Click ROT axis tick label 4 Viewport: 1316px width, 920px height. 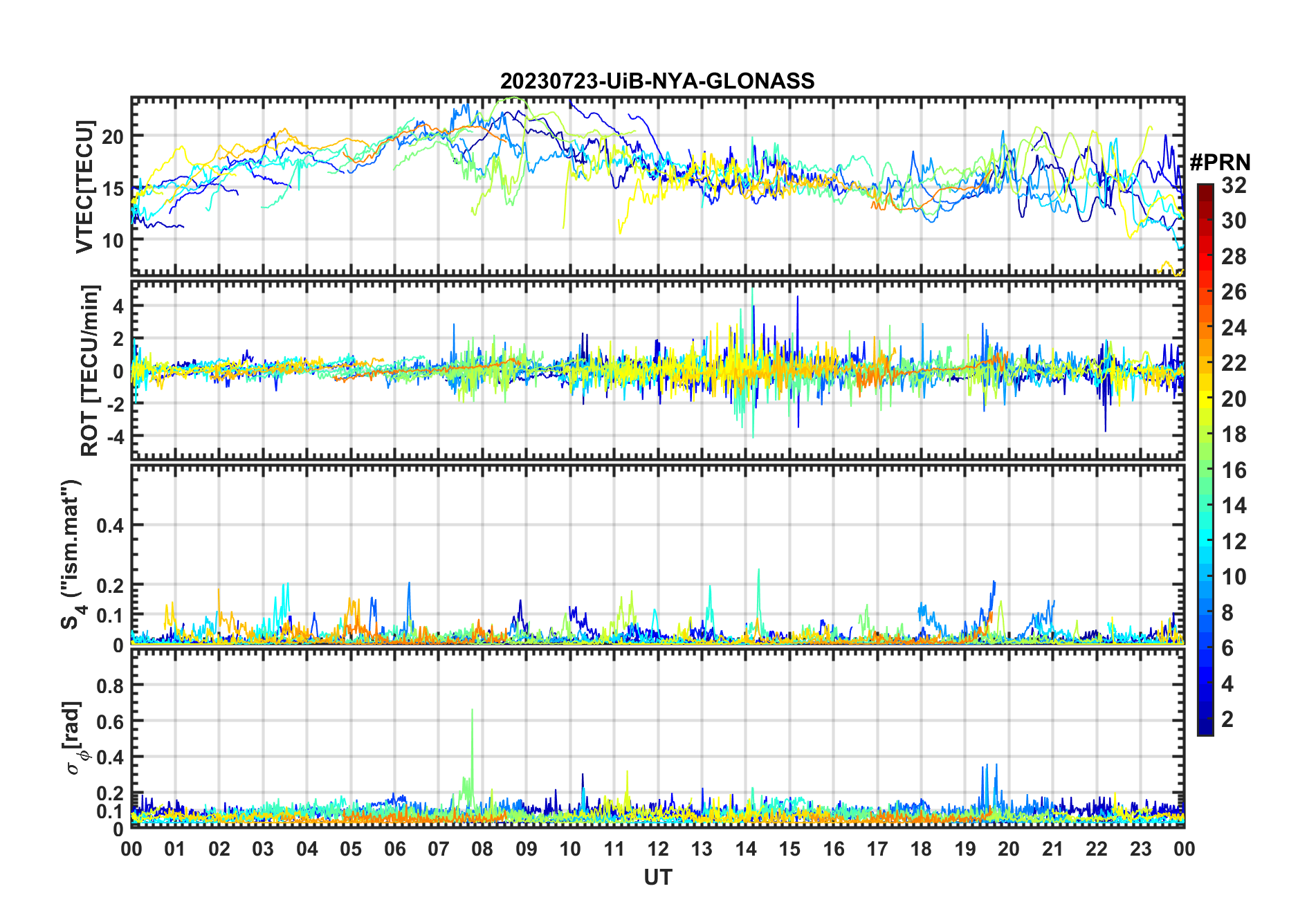[x=118, y=305]
